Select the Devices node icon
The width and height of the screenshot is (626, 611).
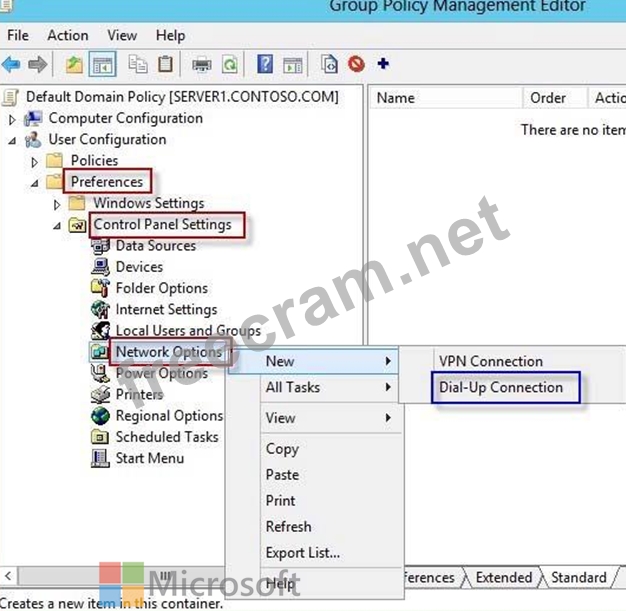100,267
